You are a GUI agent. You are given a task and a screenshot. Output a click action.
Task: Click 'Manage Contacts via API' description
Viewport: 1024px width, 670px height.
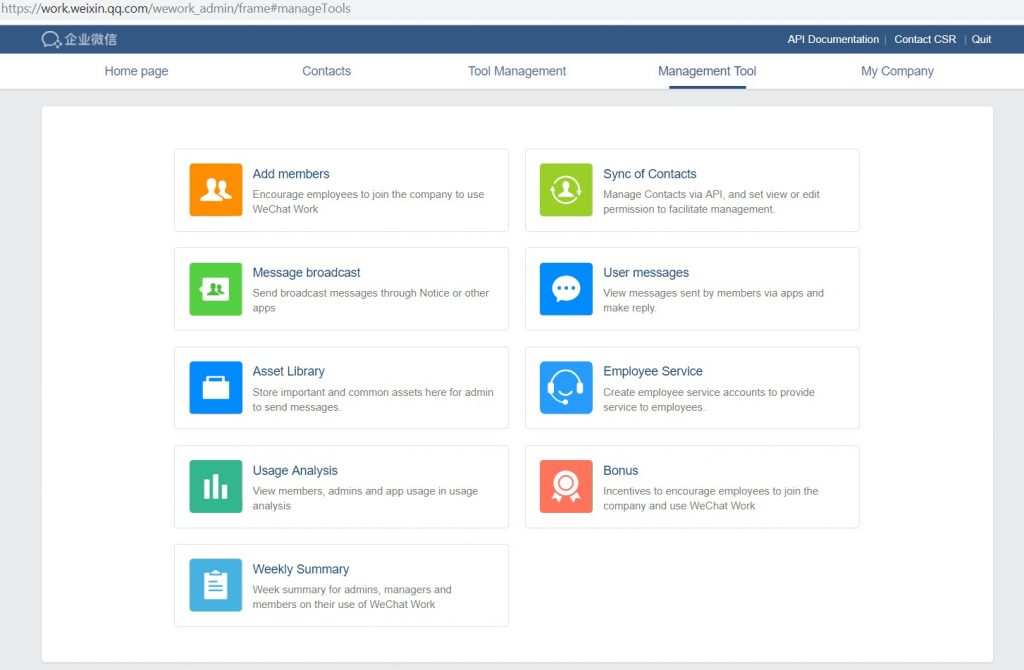point(711,202)
